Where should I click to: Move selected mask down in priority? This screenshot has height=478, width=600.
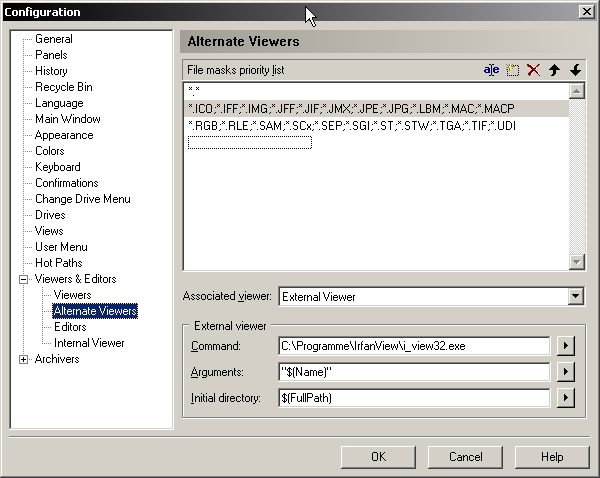click(575, 70)
